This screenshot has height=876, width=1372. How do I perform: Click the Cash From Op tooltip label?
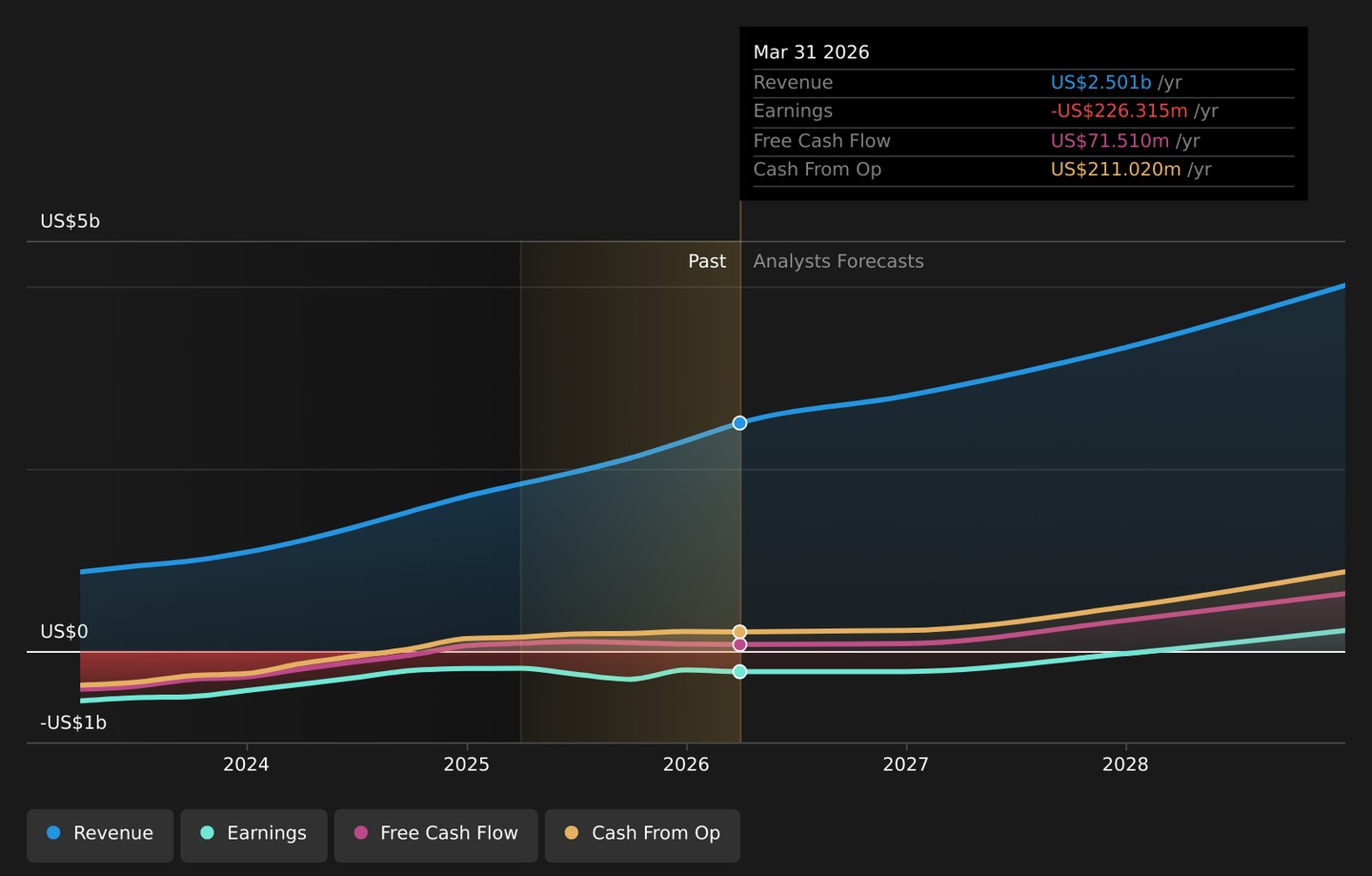pyautogui.click(x=817, y=170)
